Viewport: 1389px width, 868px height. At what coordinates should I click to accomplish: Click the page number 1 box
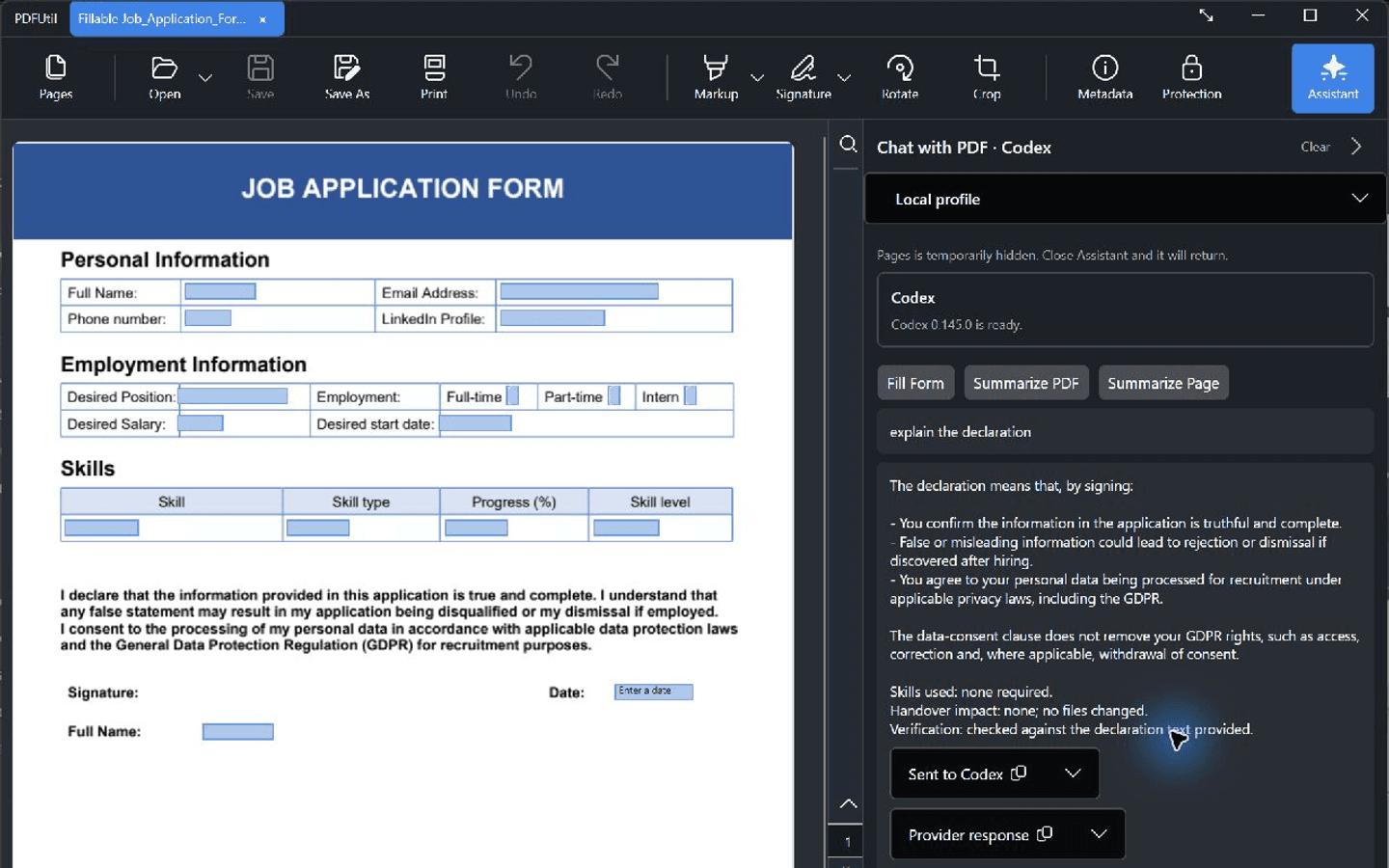click(847, 842)
